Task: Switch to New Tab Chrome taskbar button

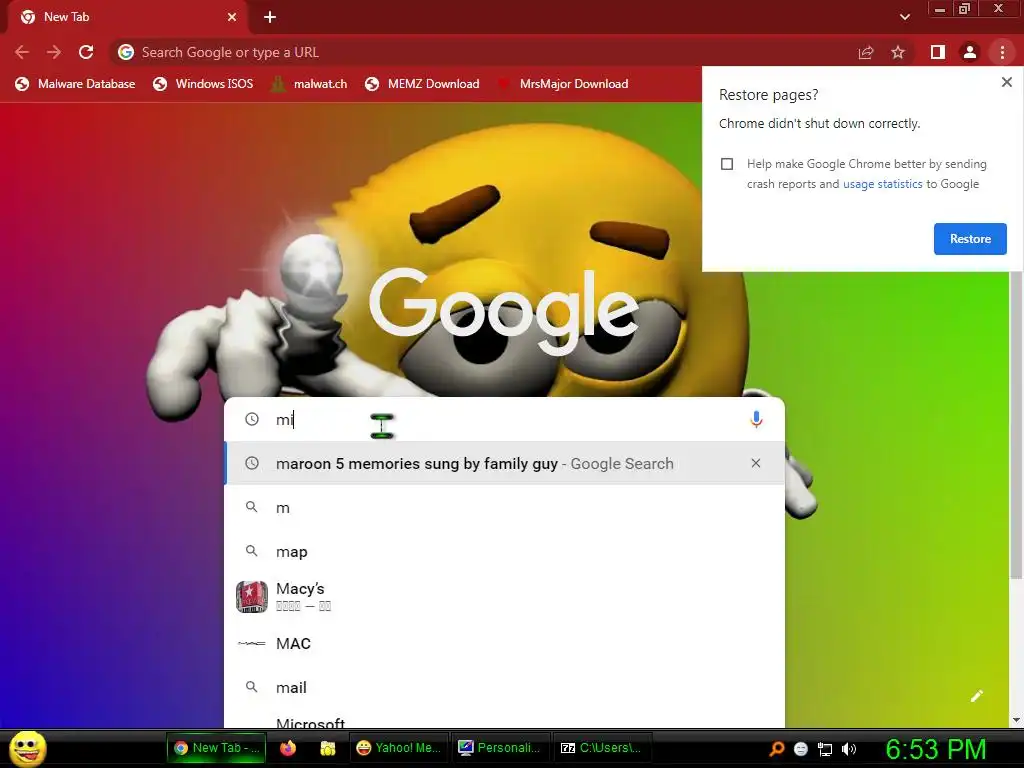Action: [217, 748]
